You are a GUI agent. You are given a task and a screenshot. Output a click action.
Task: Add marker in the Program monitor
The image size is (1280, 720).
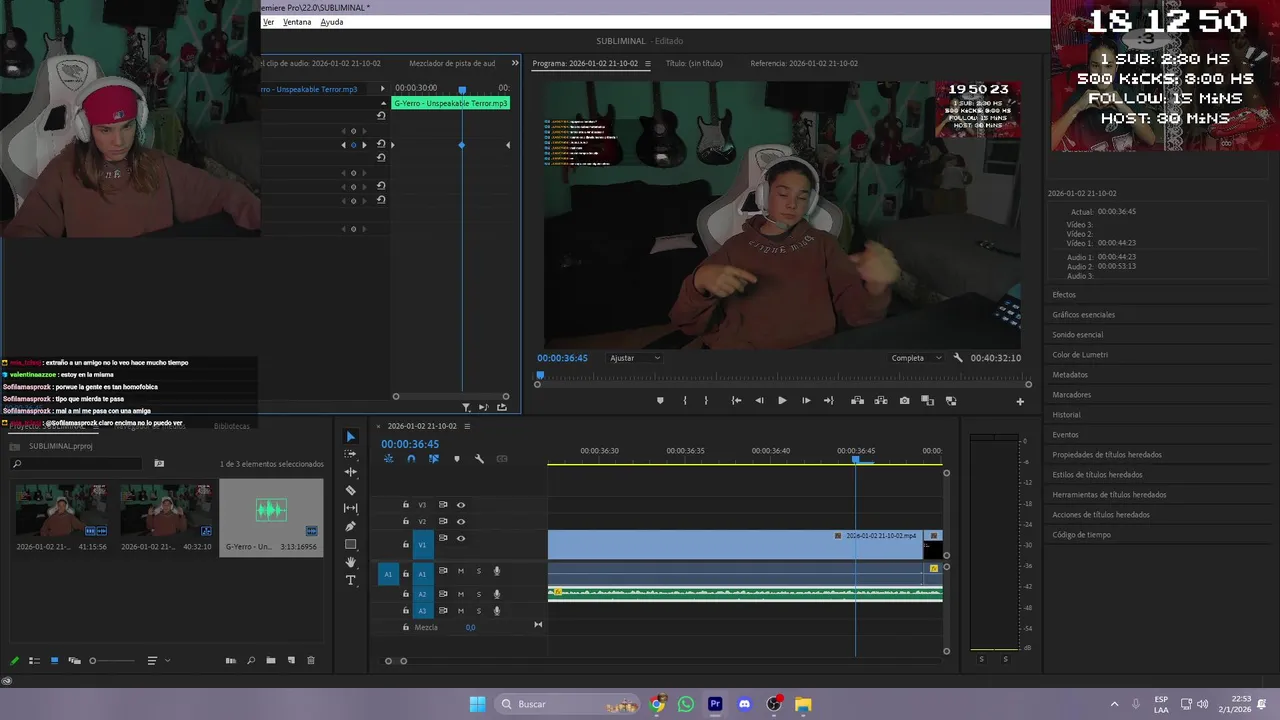point(659,401)
